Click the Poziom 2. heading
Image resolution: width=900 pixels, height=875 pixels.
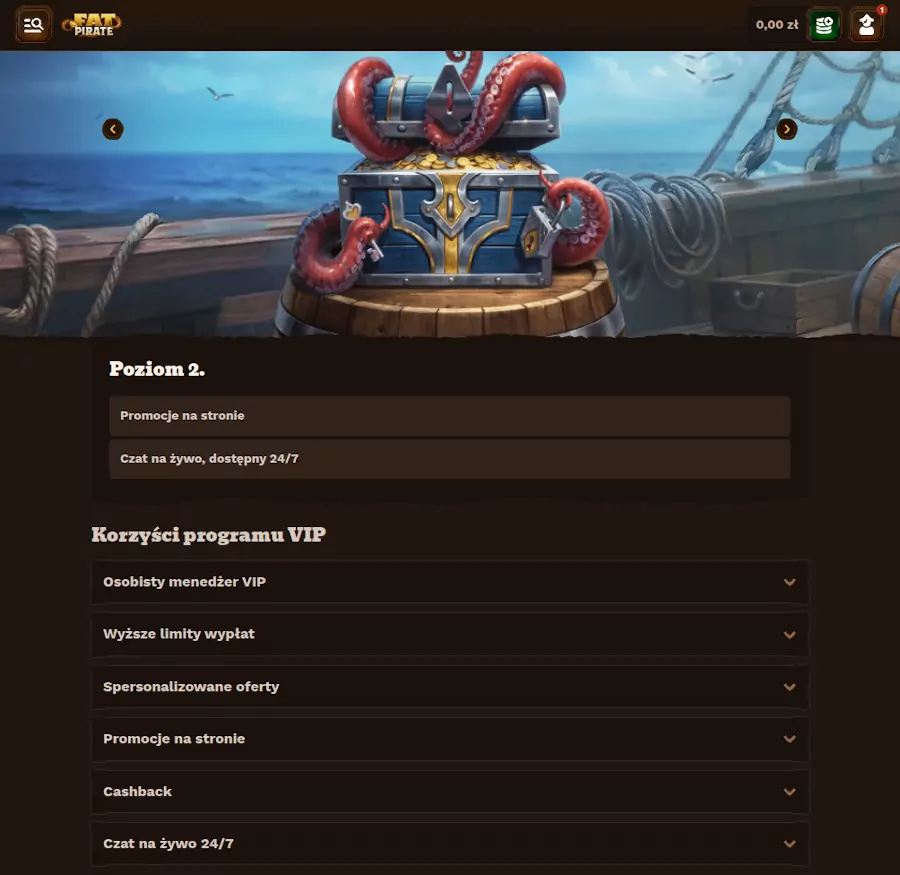coord(157,369)
